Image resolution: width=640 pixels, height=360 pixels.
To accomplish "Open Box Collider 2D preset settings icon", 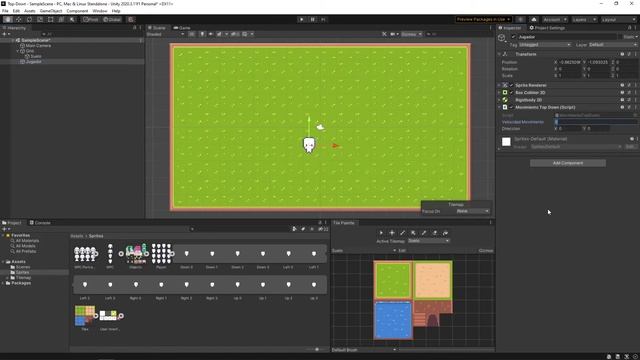I will click(629, 93).
